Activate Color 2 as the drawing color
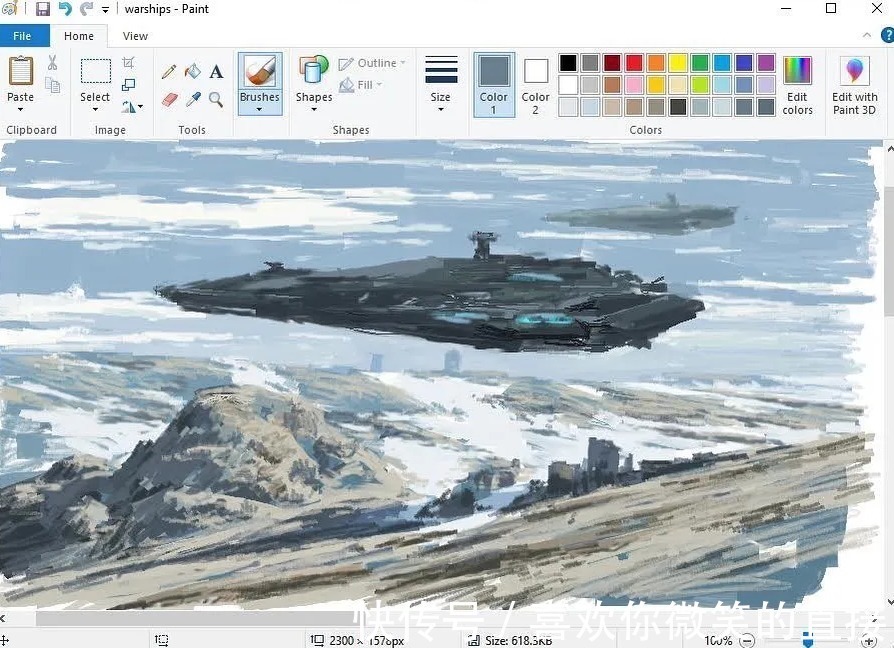 [x=535, y=84]
